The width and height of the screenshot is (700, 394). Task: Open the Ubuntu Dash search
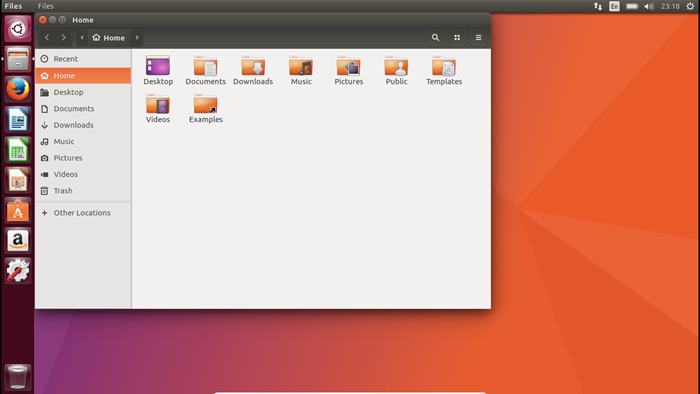(18, 29)
